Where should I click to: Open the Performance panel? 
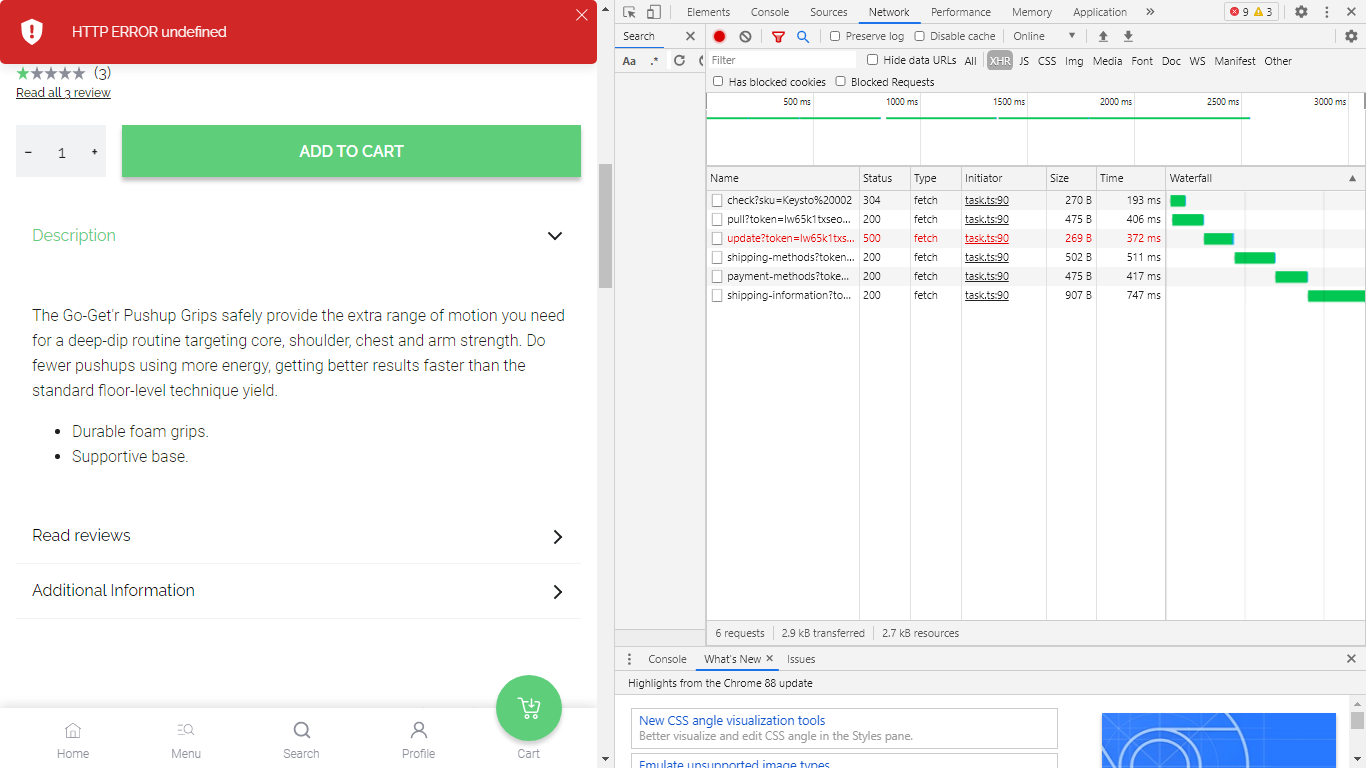(960, 12)
